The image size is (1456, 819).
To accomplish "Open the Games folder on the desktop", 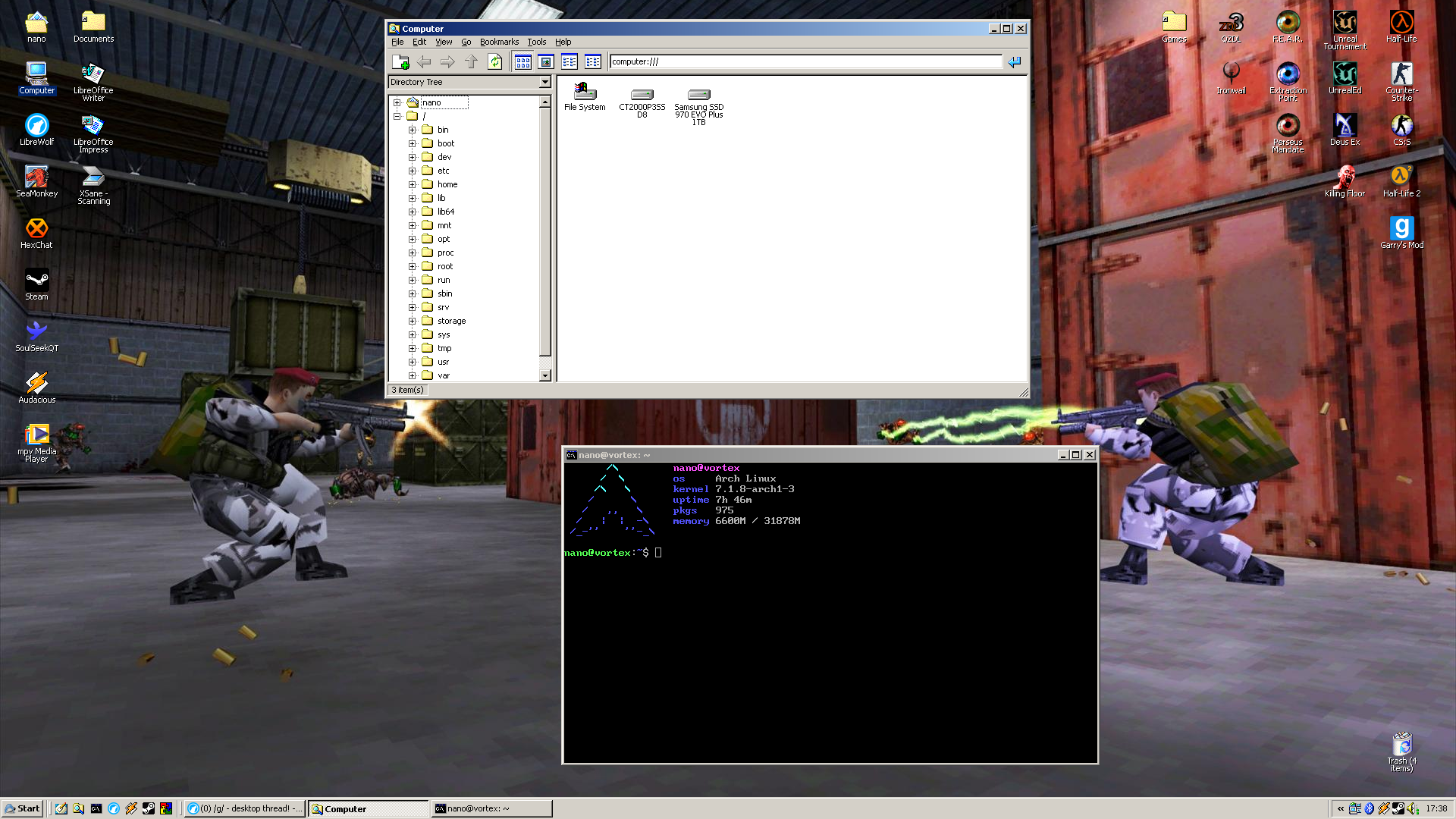I will point(1174,27).
